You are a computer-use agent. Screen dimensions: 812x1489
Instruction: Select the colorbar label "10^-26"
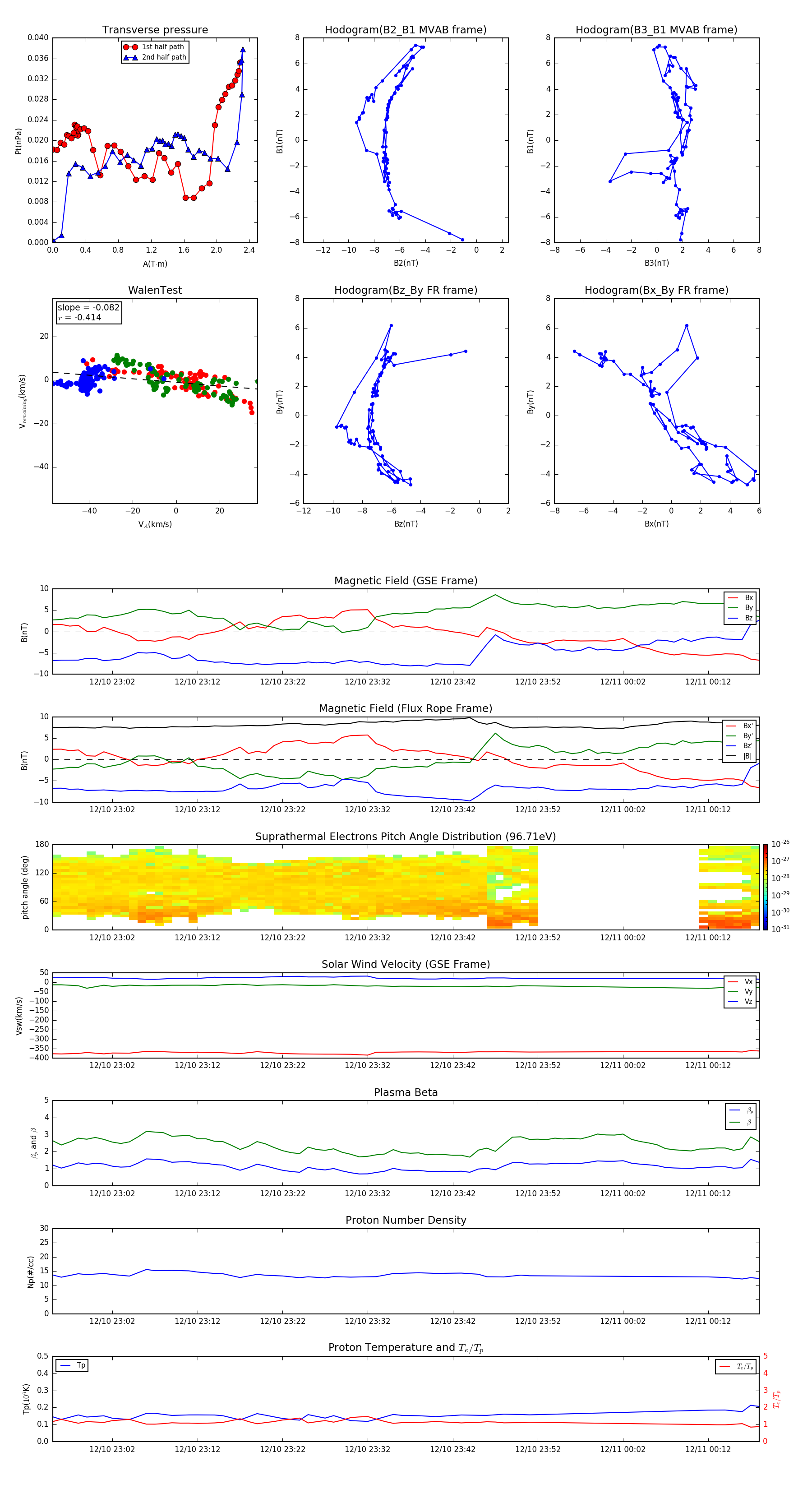pyautogui.click(x=780, y=844)
